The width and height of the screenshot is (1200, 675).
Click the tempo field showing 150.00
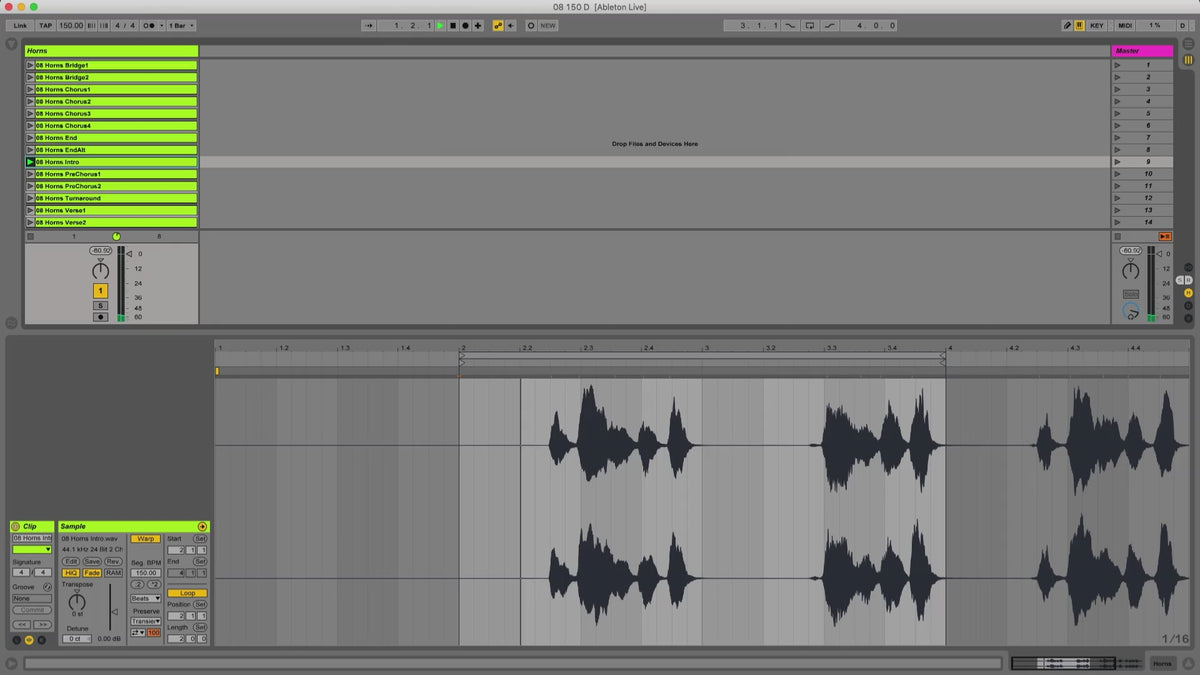tap(71, 25)
